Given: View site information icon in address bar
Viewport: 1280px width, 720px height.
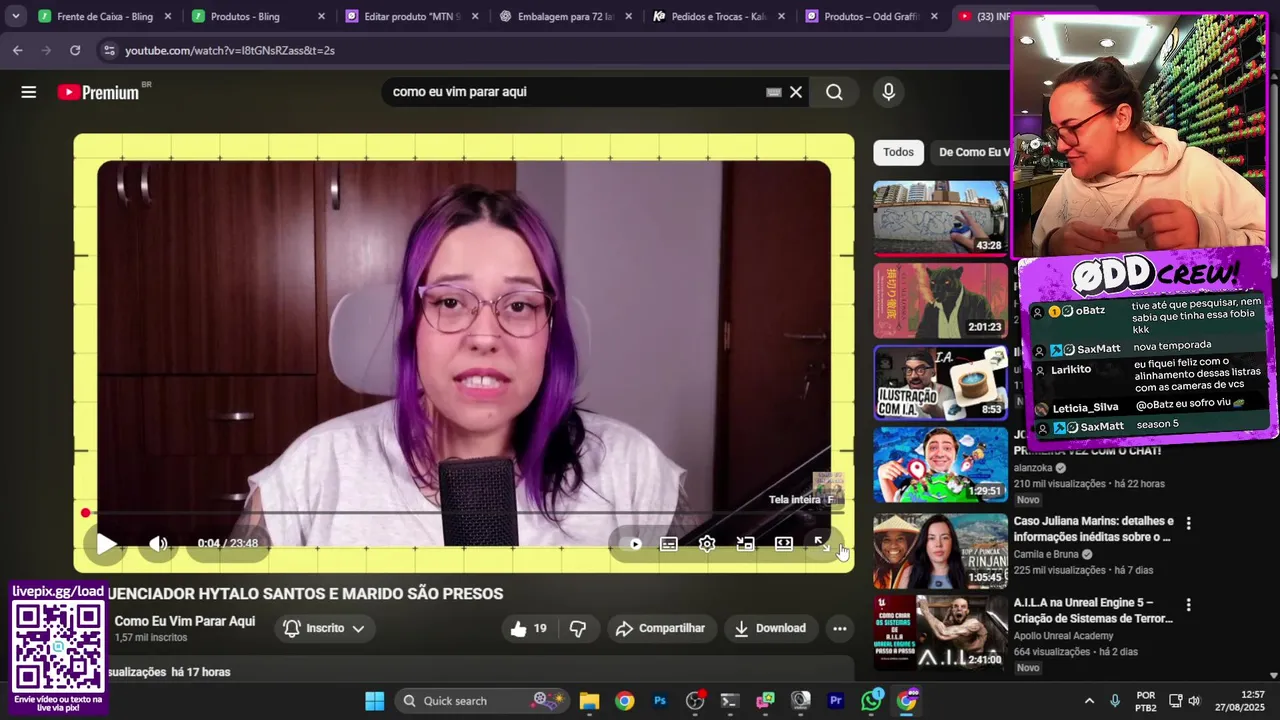Looking at the screenshot, I should tap(109, 50).
